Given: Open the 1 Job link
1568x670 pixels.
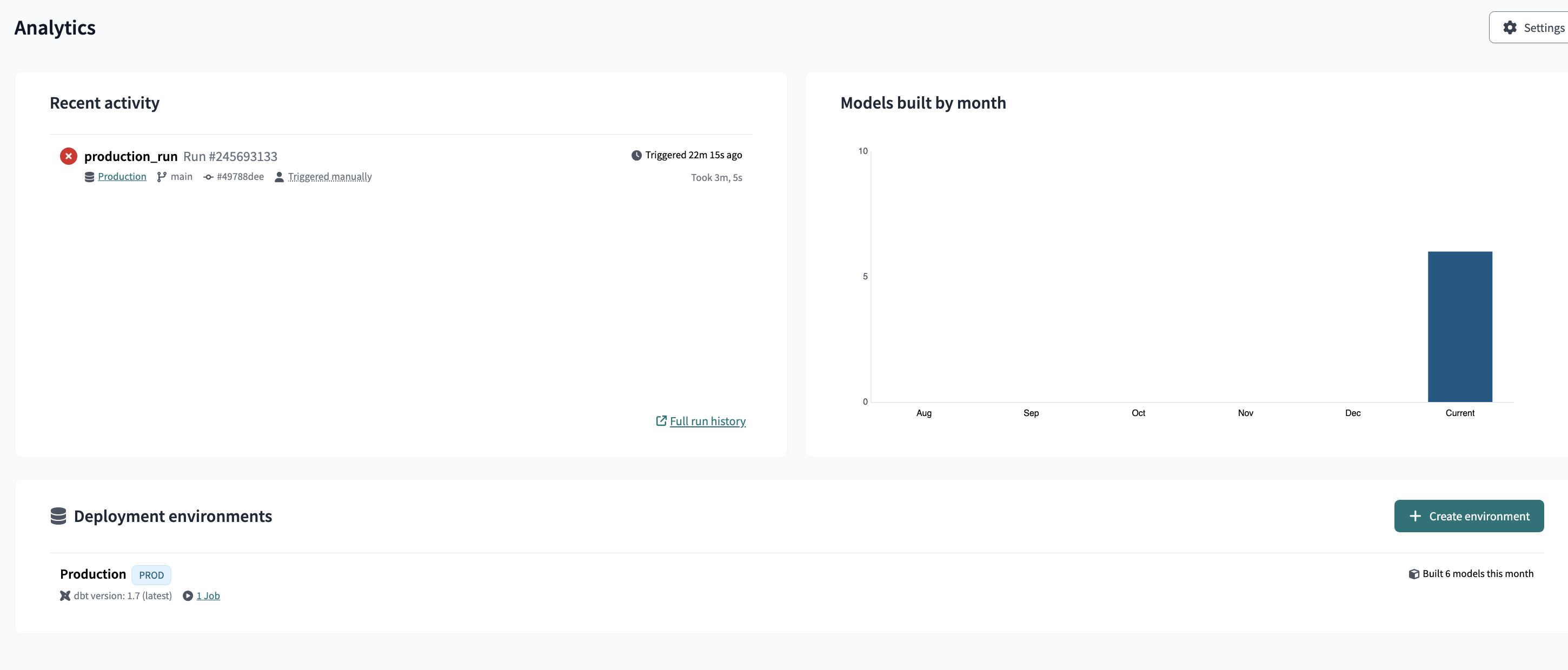Looking at the screenshot, I should click(208, 596).
